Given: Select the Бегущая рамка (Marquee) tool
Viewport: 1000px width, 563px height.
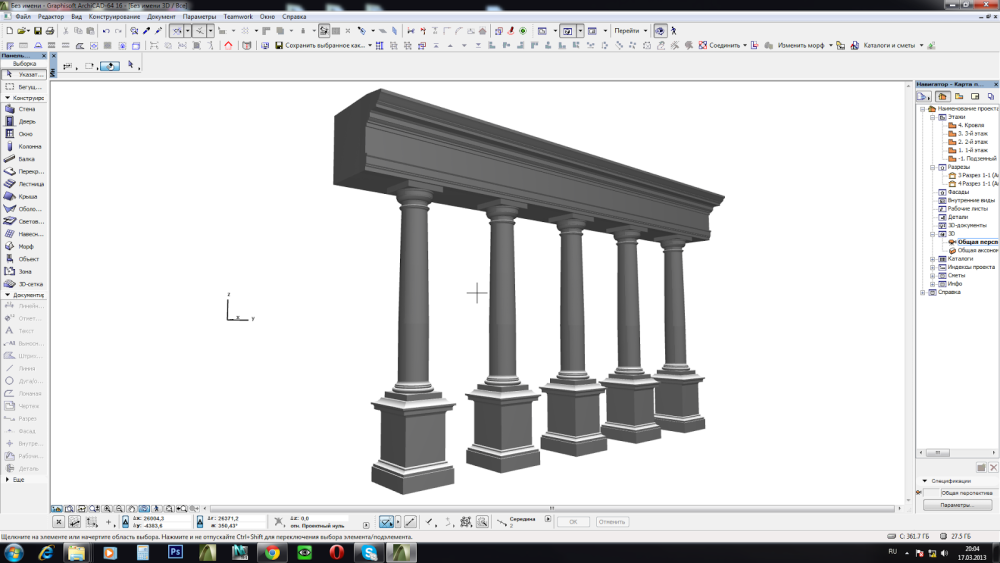Looking at the screenshot, I should (x=24, y=87).
